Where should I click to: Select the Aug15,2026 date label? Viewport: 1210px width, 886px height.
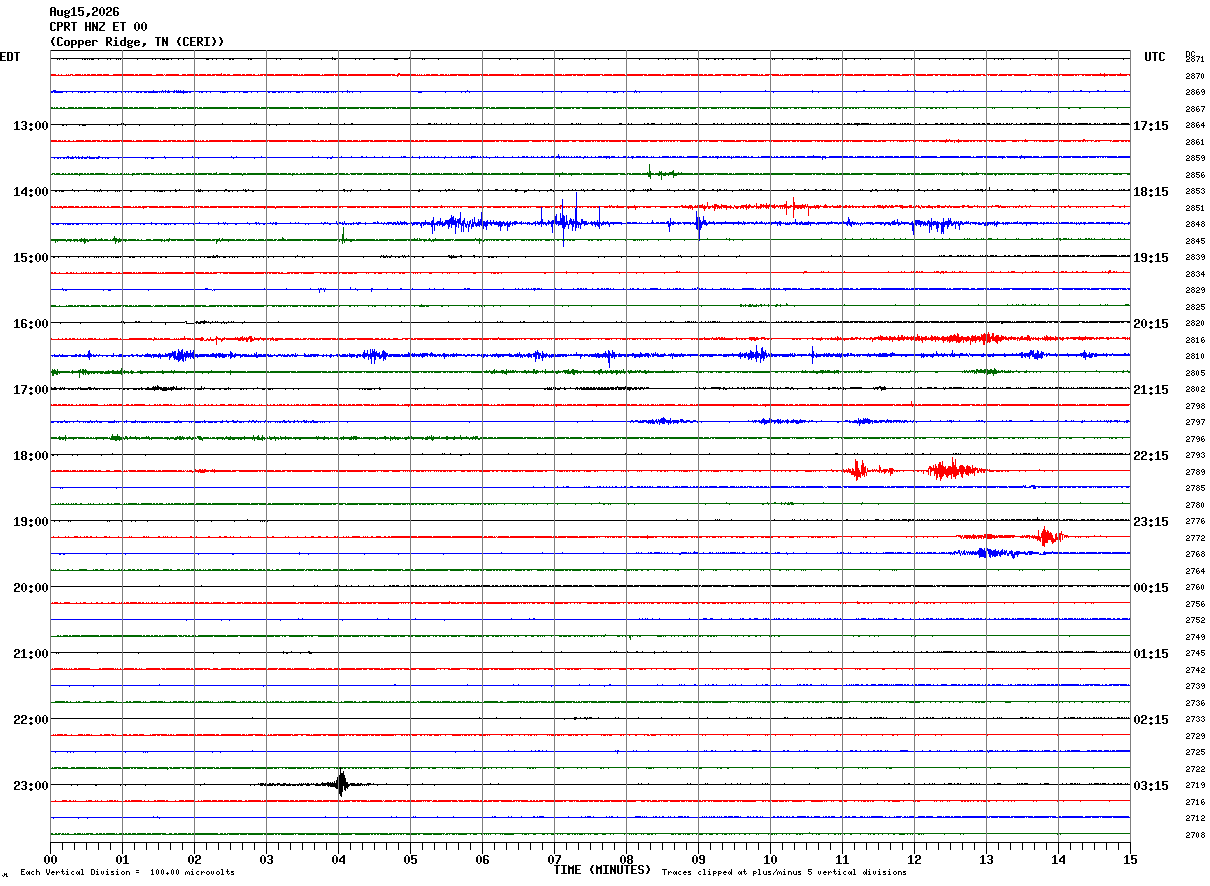84,12
